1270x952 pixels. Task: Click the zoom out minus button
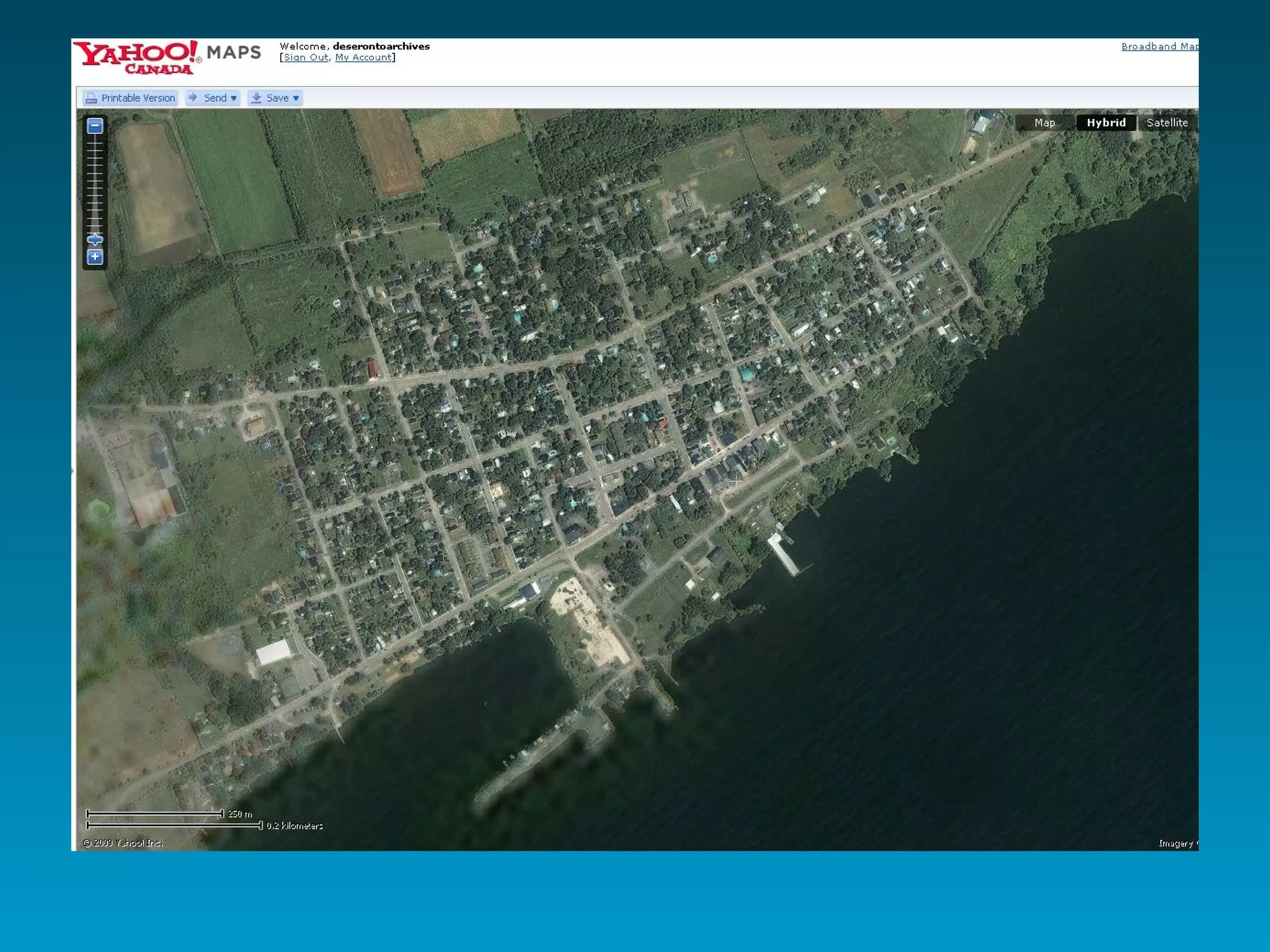coord(95,126)
